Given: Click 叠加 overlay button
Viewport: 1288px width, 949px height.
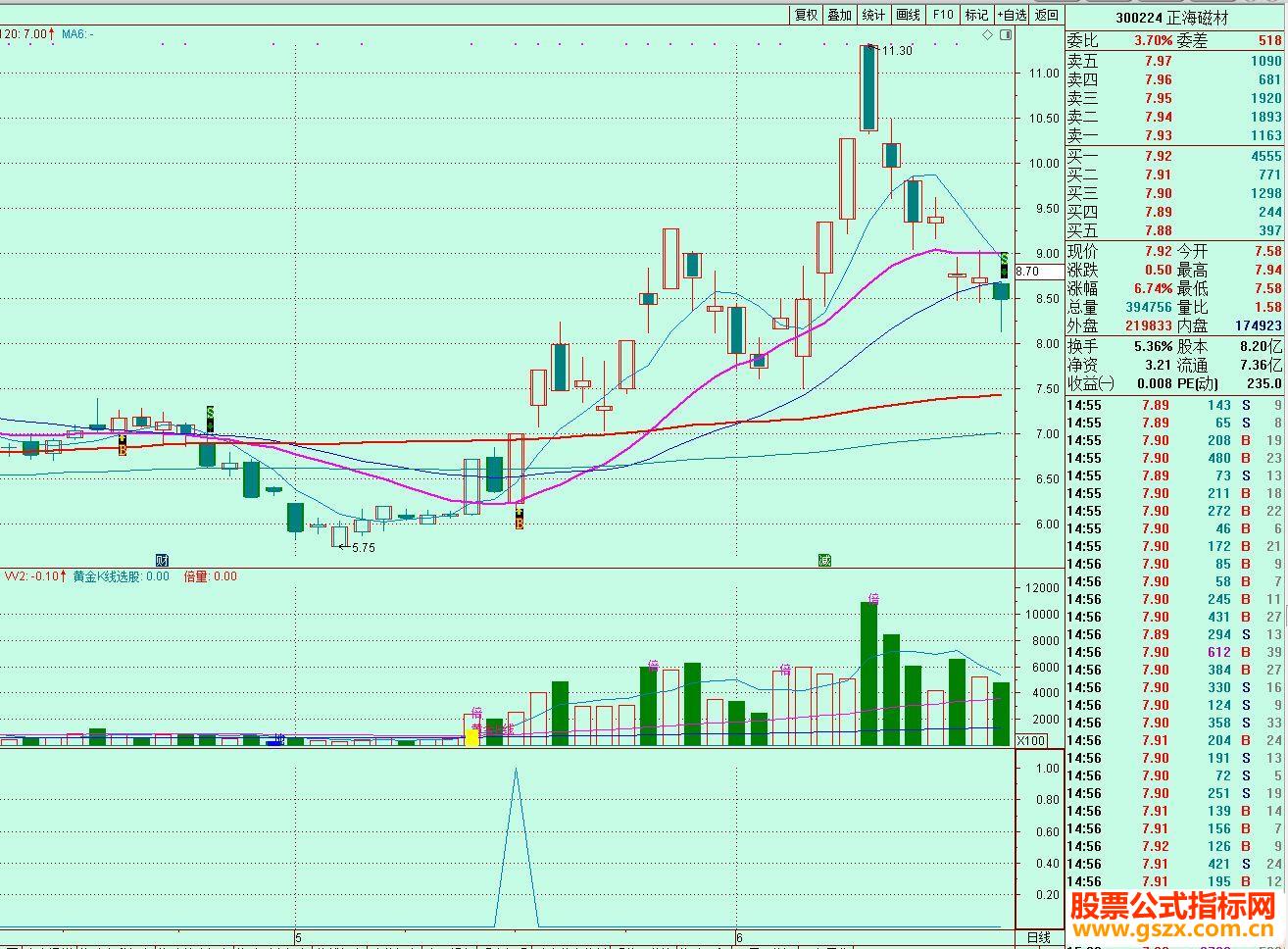Looking at the screenshot, I should pos(839,15).
